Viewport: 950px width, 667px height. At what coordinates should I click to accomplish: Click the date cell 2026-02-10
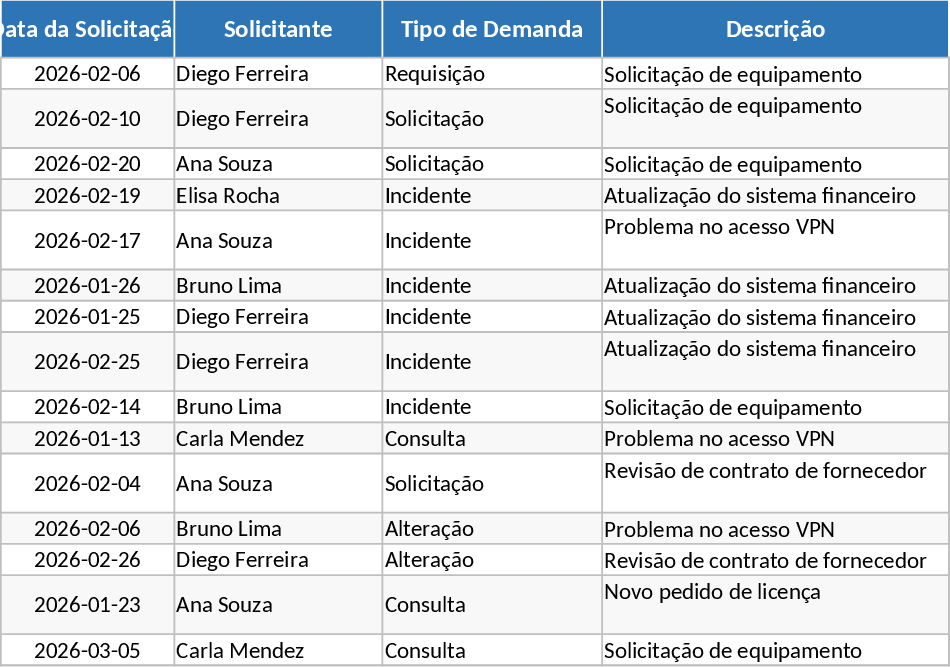(87, 119)
